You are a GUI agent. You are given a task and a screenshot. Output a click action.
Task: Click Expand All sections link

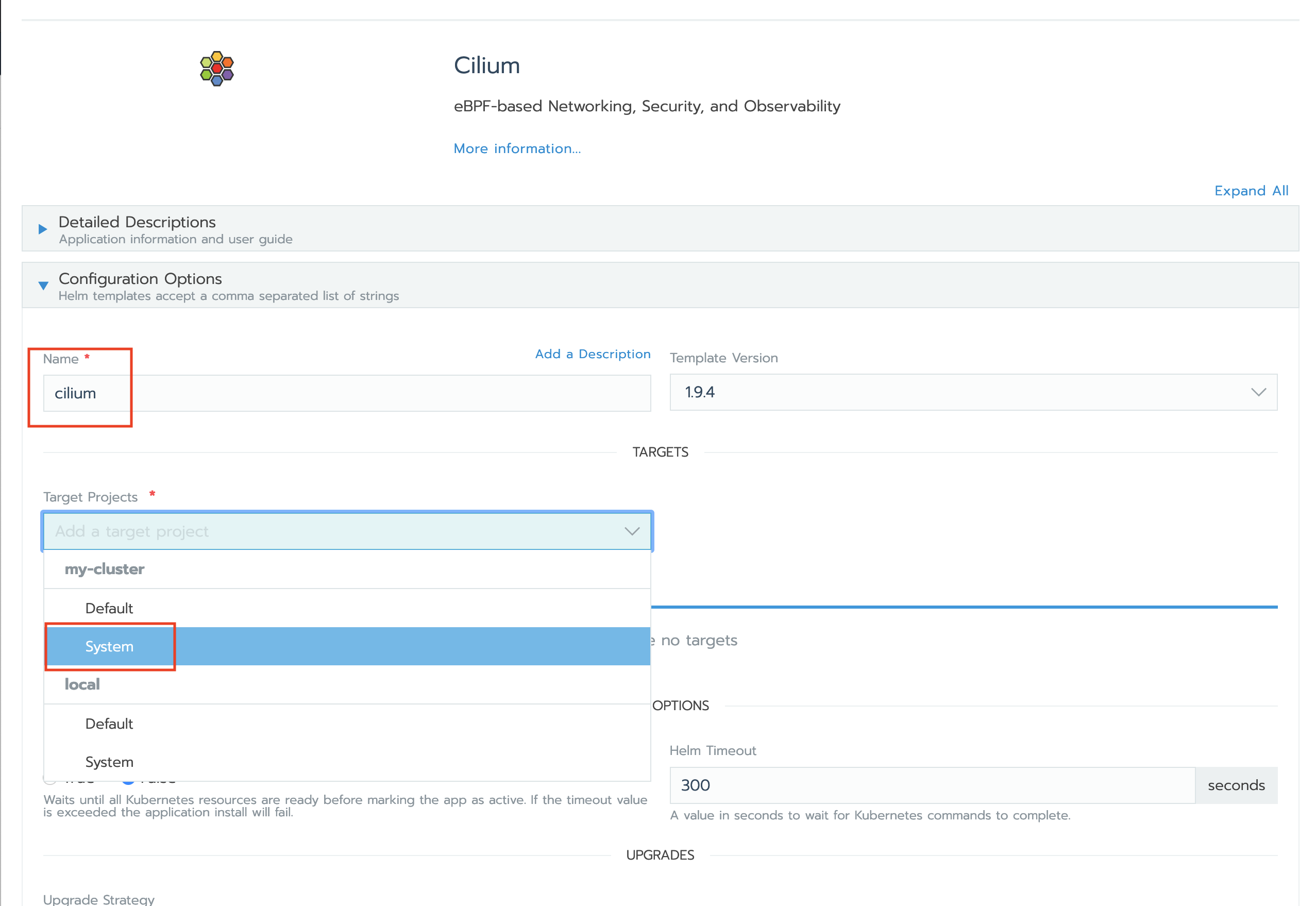tap(1251, 191)
